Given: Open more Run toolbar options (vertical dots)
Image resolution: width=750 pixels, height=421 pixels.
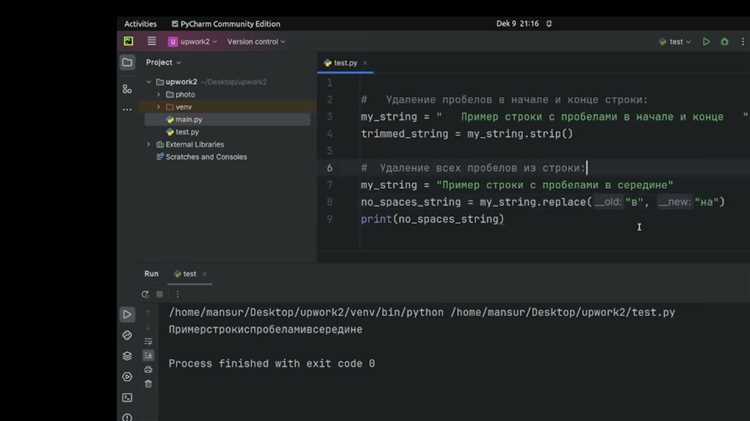Looking at the screenshot, I should pyautogui.click(x=177, y=294).
